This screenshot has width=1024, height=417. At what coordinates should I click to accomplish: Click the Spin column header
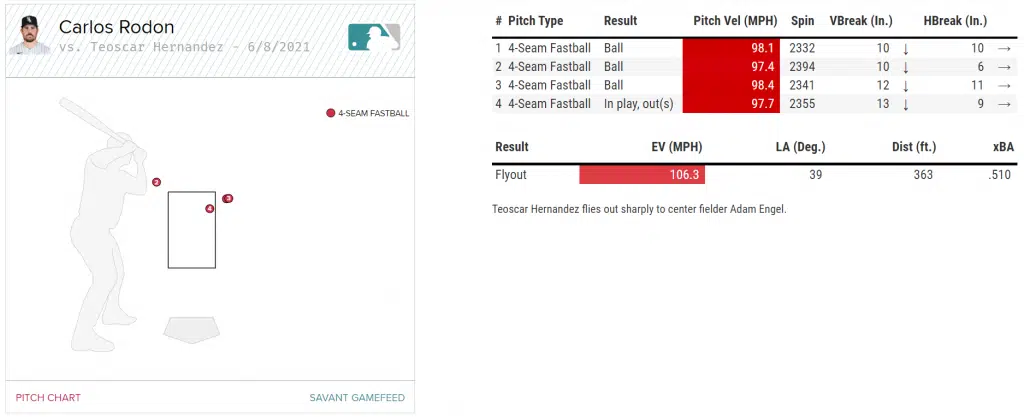[801, 21]
